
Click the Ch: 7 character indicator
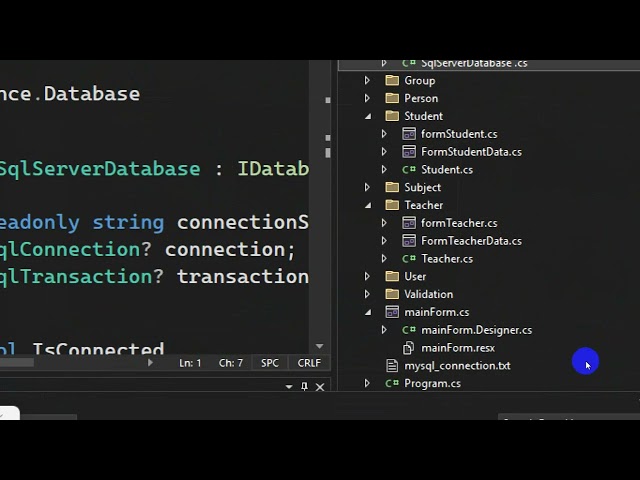(231, 363)
